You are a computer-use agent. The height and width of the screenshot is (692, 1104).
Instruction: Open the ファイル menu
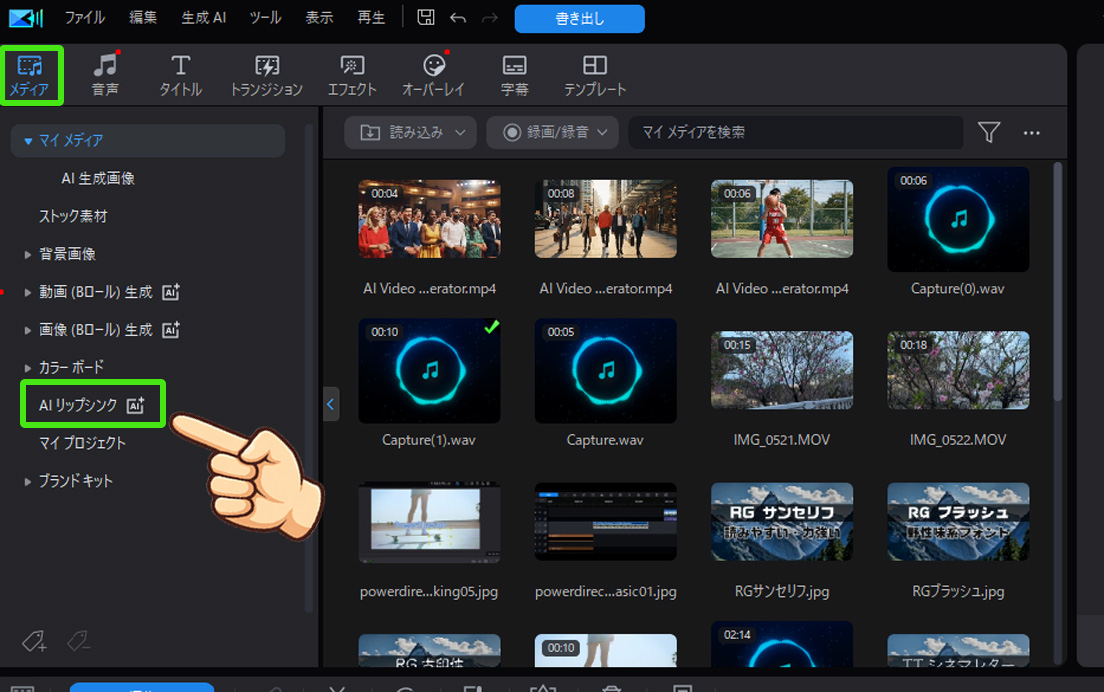[x=84, y=18]
